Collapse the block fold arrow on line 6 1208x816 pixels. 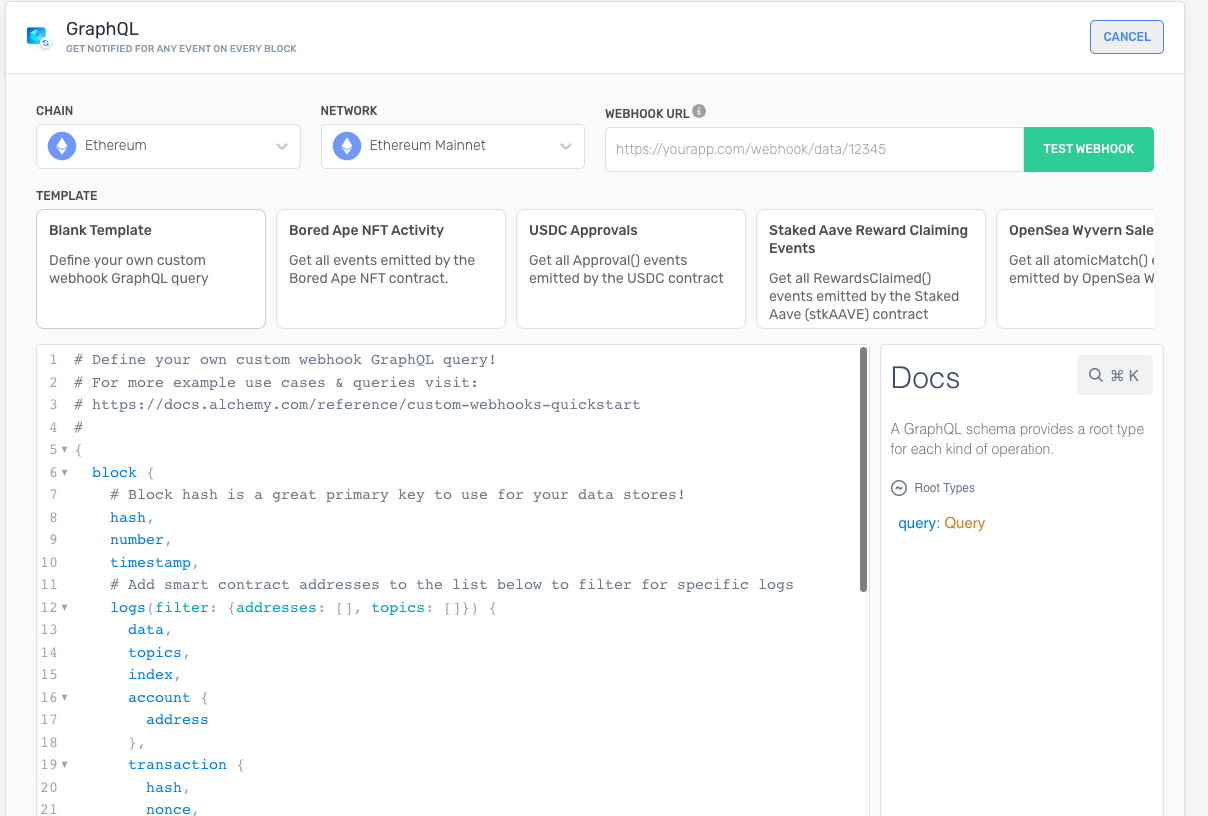(x=65, y=472)
